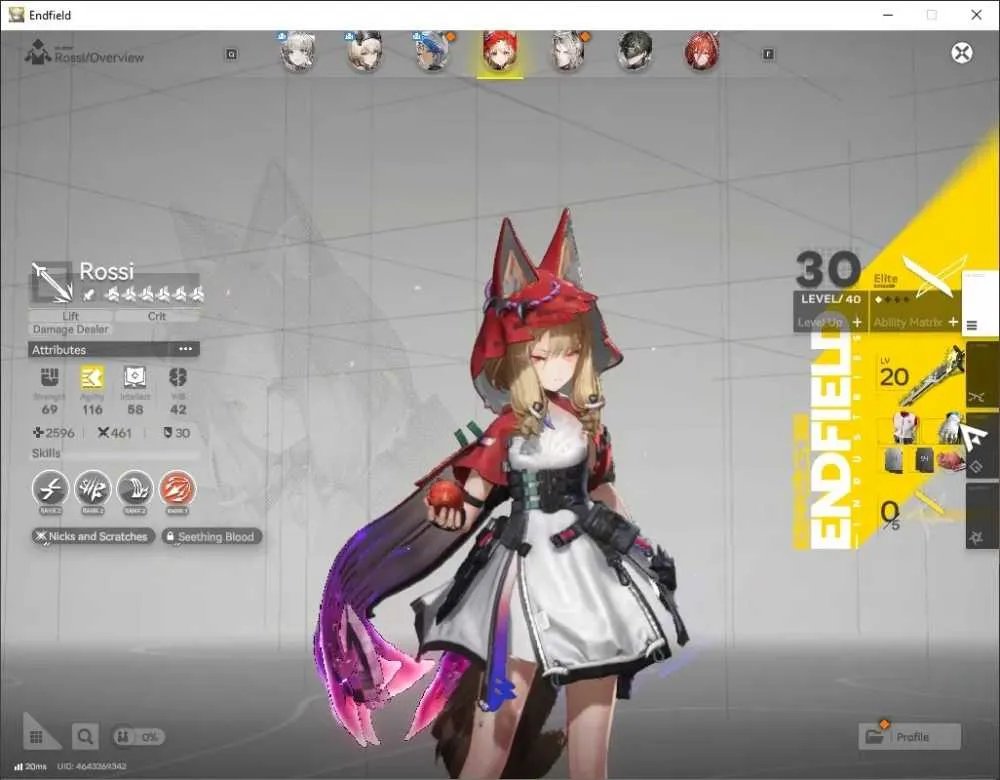Click the highlighted Agility attribute icon

[x=92, y=378]
